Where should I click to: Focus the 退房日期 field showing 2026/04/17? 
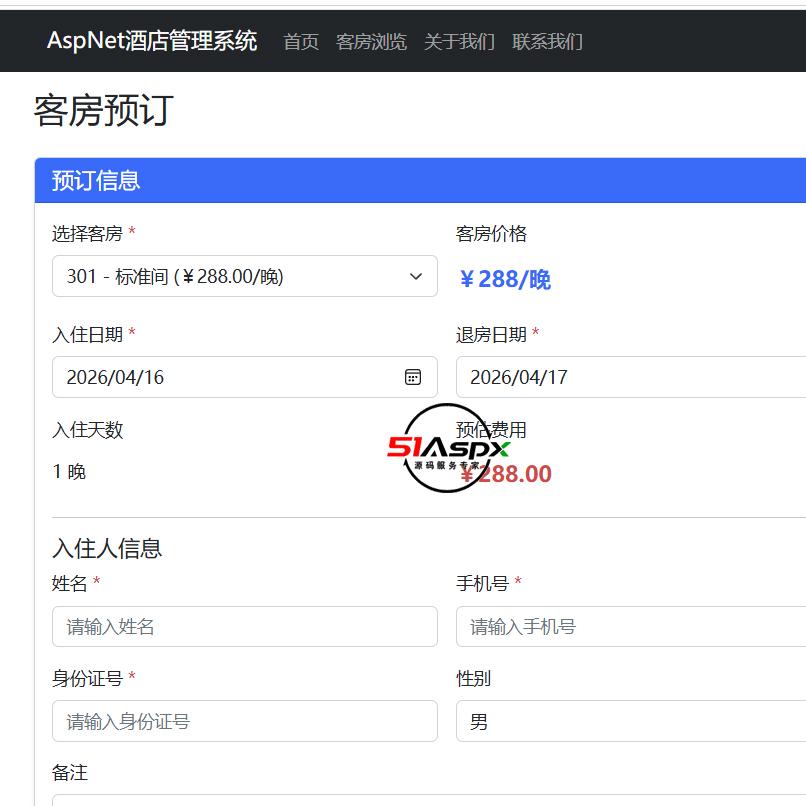click(631, 377)
